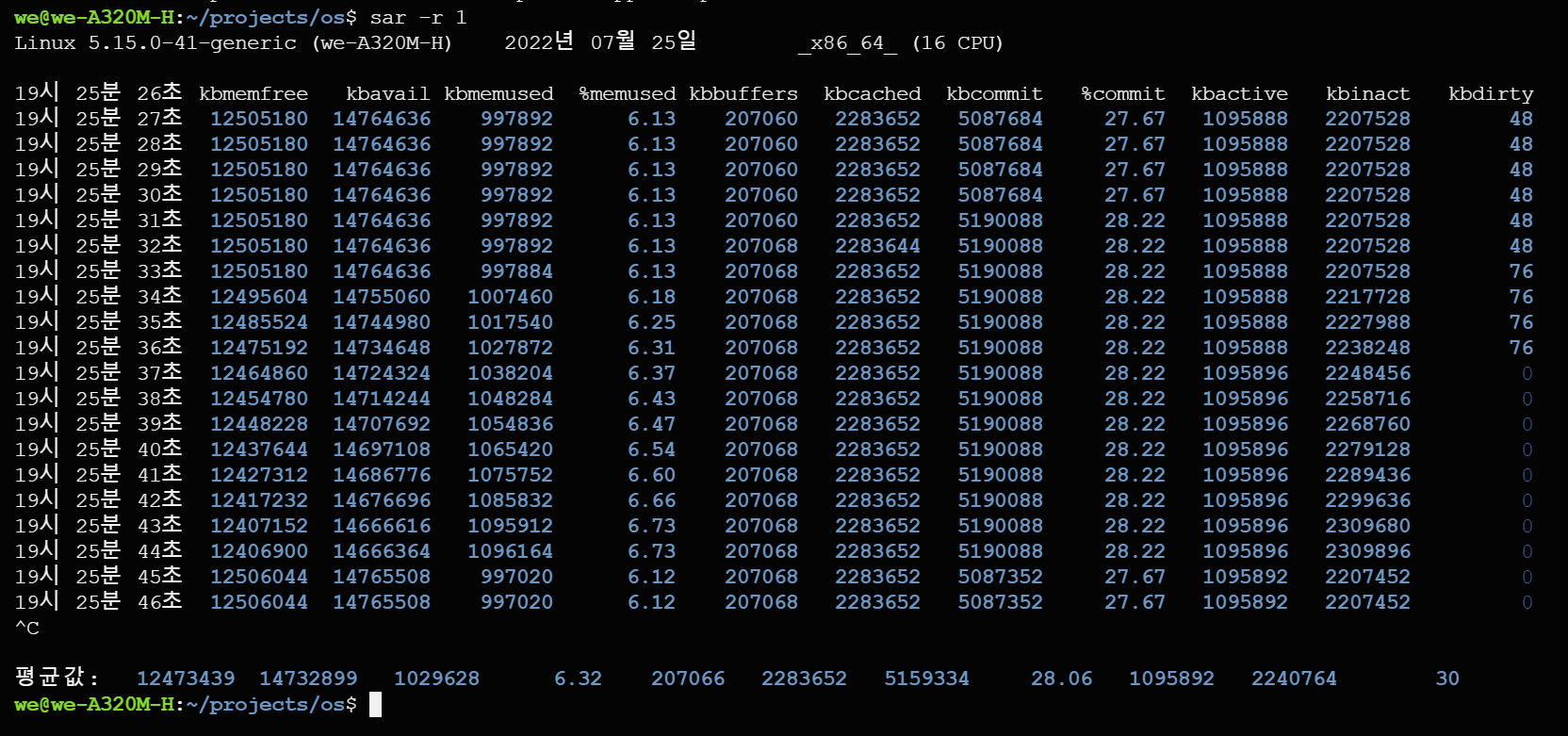Click the '(16 CPU)' text
The height and width of the screenshot is (736, 1568).
coord(957,43)
